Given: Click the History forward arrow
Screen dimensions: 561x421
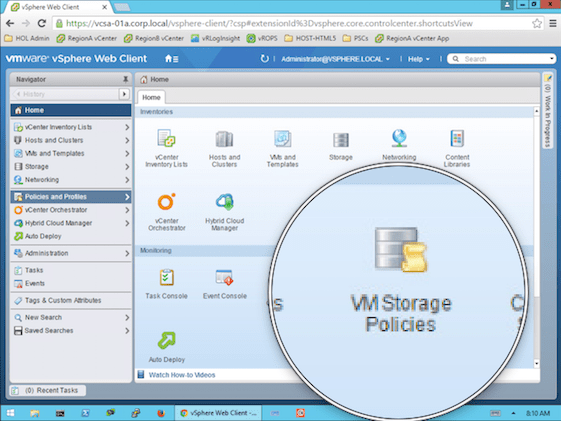Looking at the screenshot, I should [x=124, y=94].
